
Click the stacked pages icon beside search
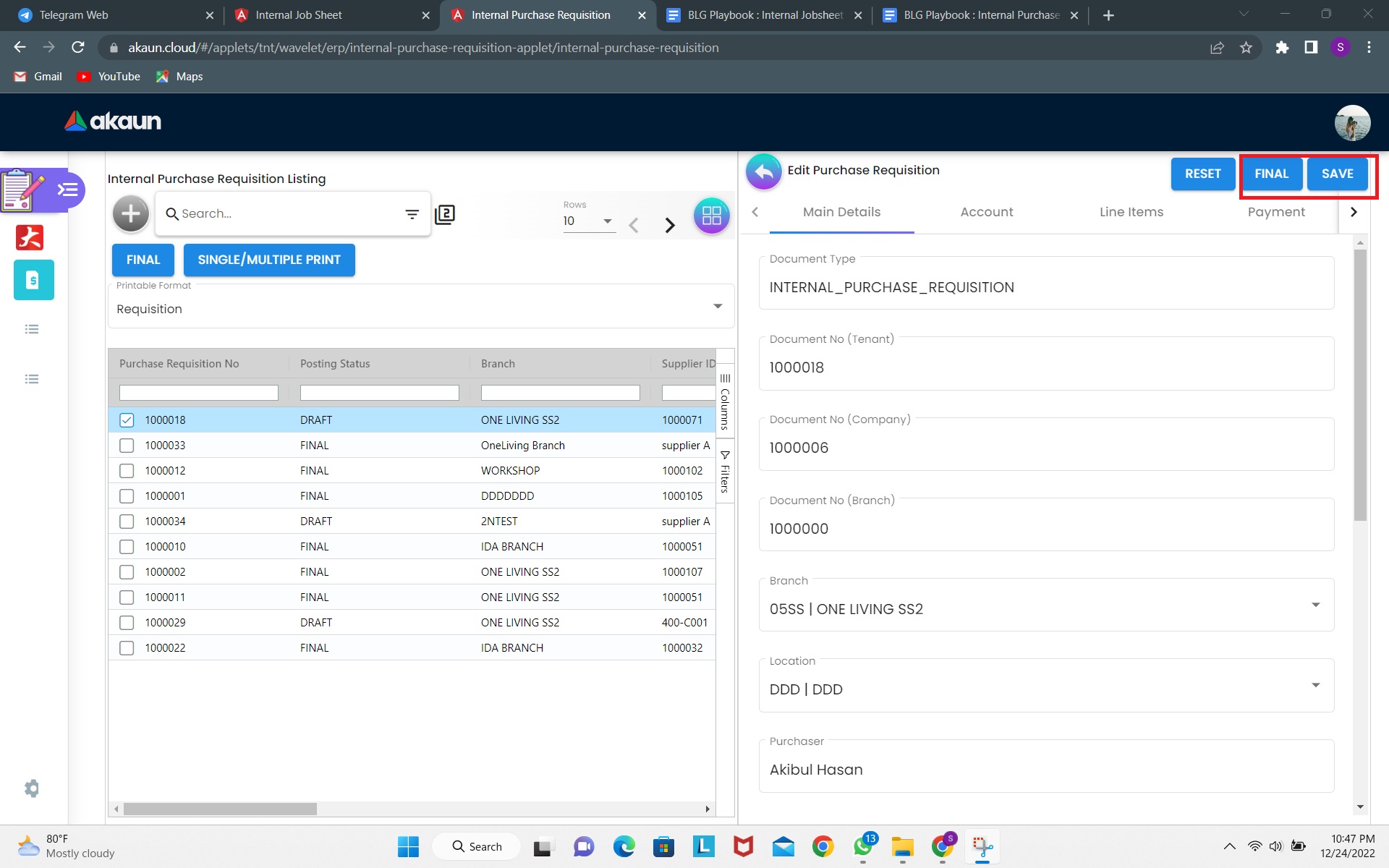(445, 215)
